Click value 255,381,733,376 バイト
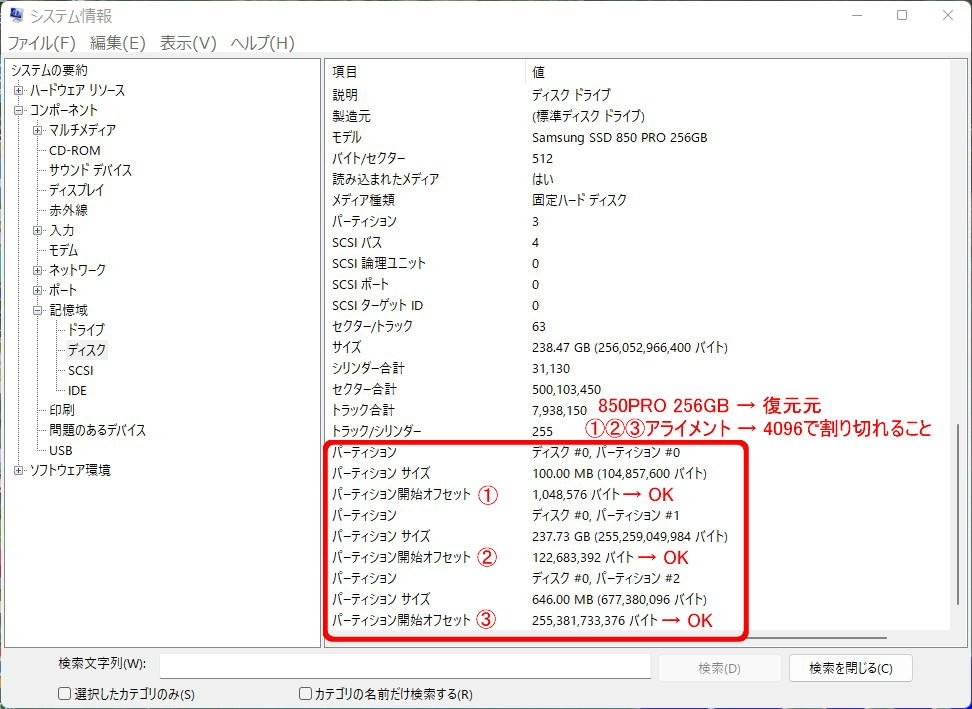 [x=594, y=620]
